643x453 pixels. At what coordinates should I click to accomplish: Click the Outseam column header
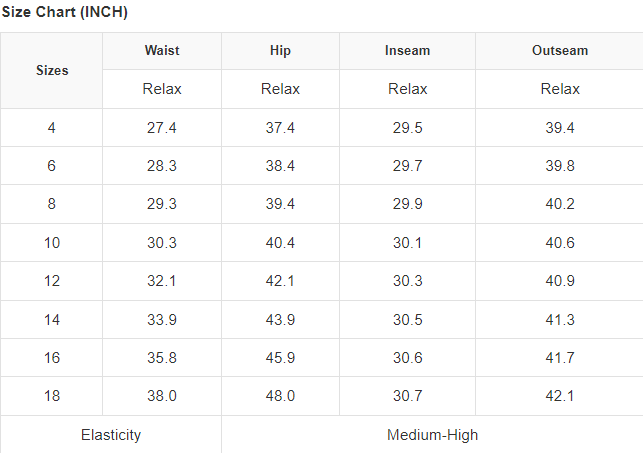tap(560, 51)
